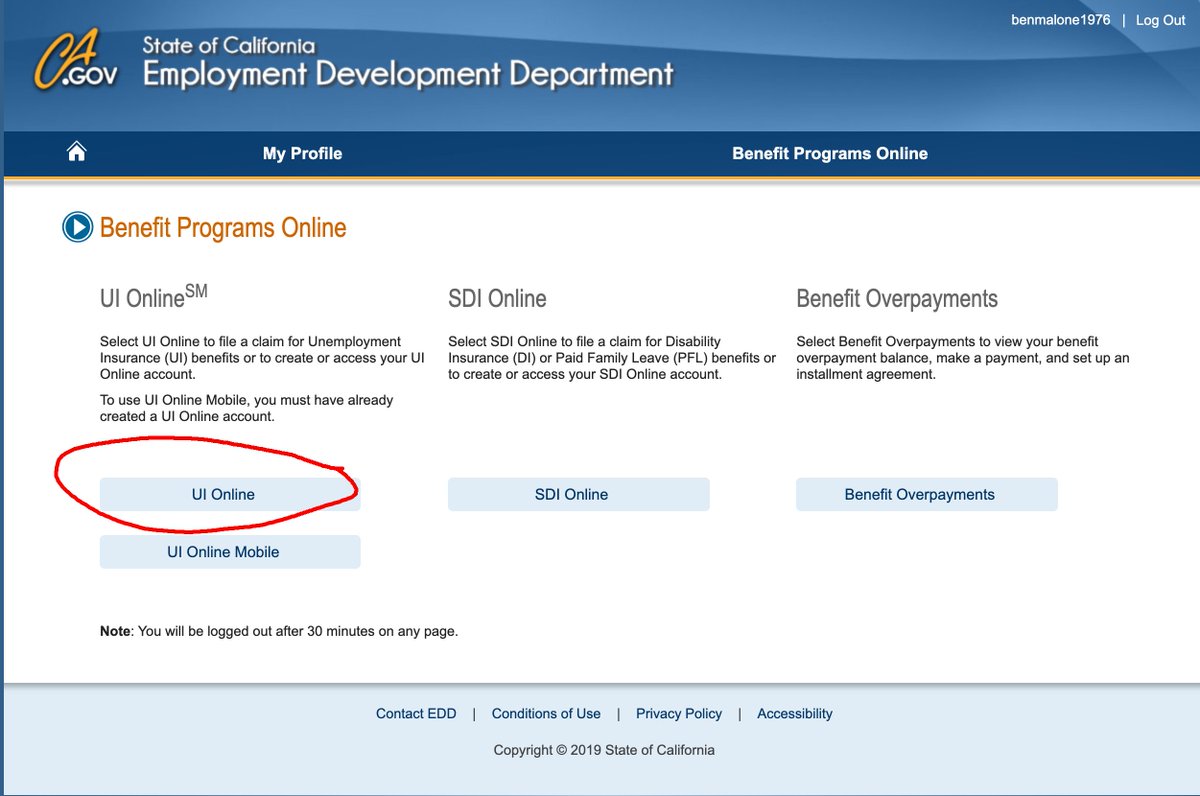The image size is (1200, 796).
Task: Open Benefit Programs Online navigation item
Action: [x=830, y=153]
